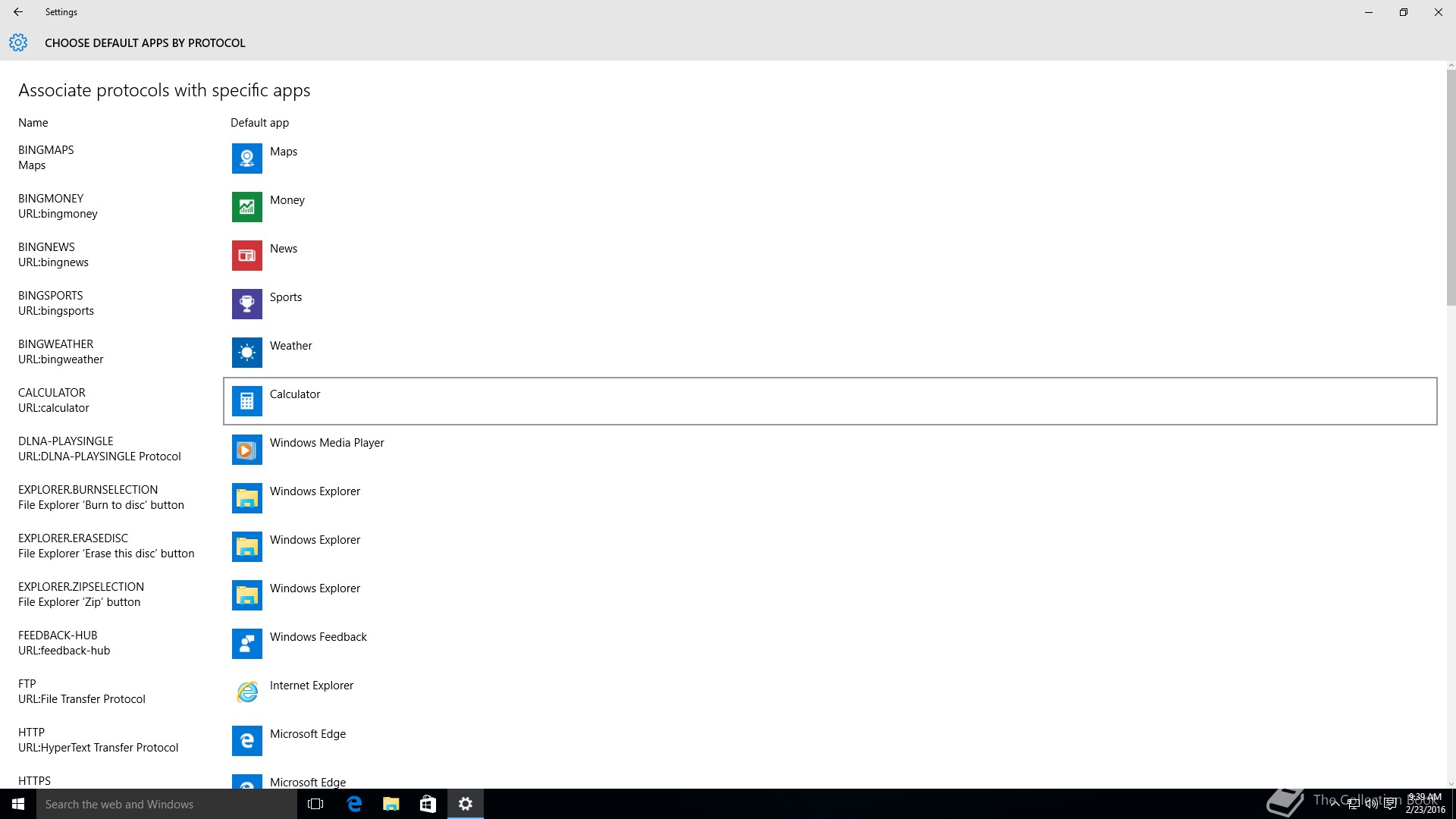
Task: Click the vertical scrollbar thumb
Action: click(x=1451, y=187)
